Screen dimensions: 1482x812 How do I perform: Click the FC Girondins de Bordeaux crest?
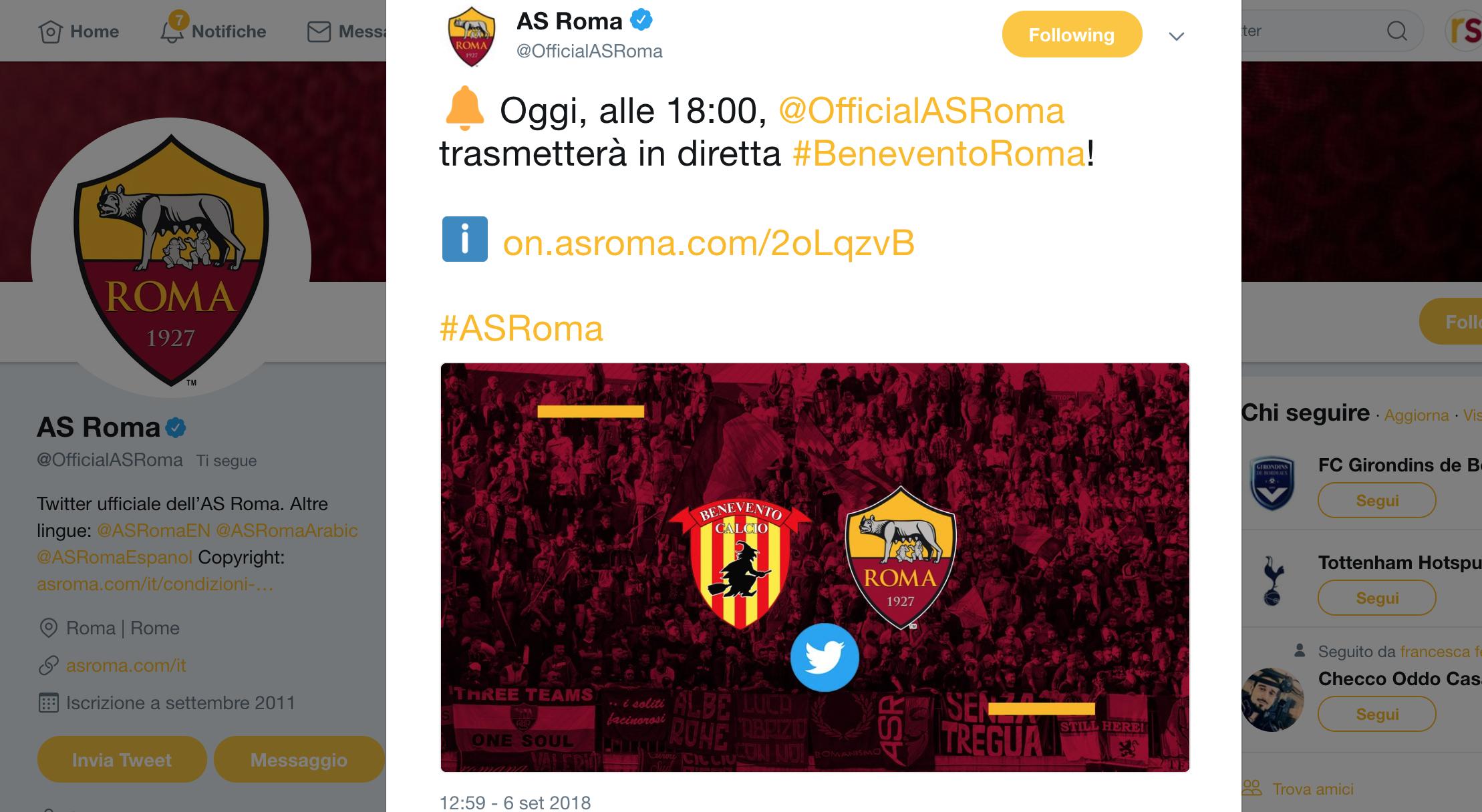(1272, 483)
